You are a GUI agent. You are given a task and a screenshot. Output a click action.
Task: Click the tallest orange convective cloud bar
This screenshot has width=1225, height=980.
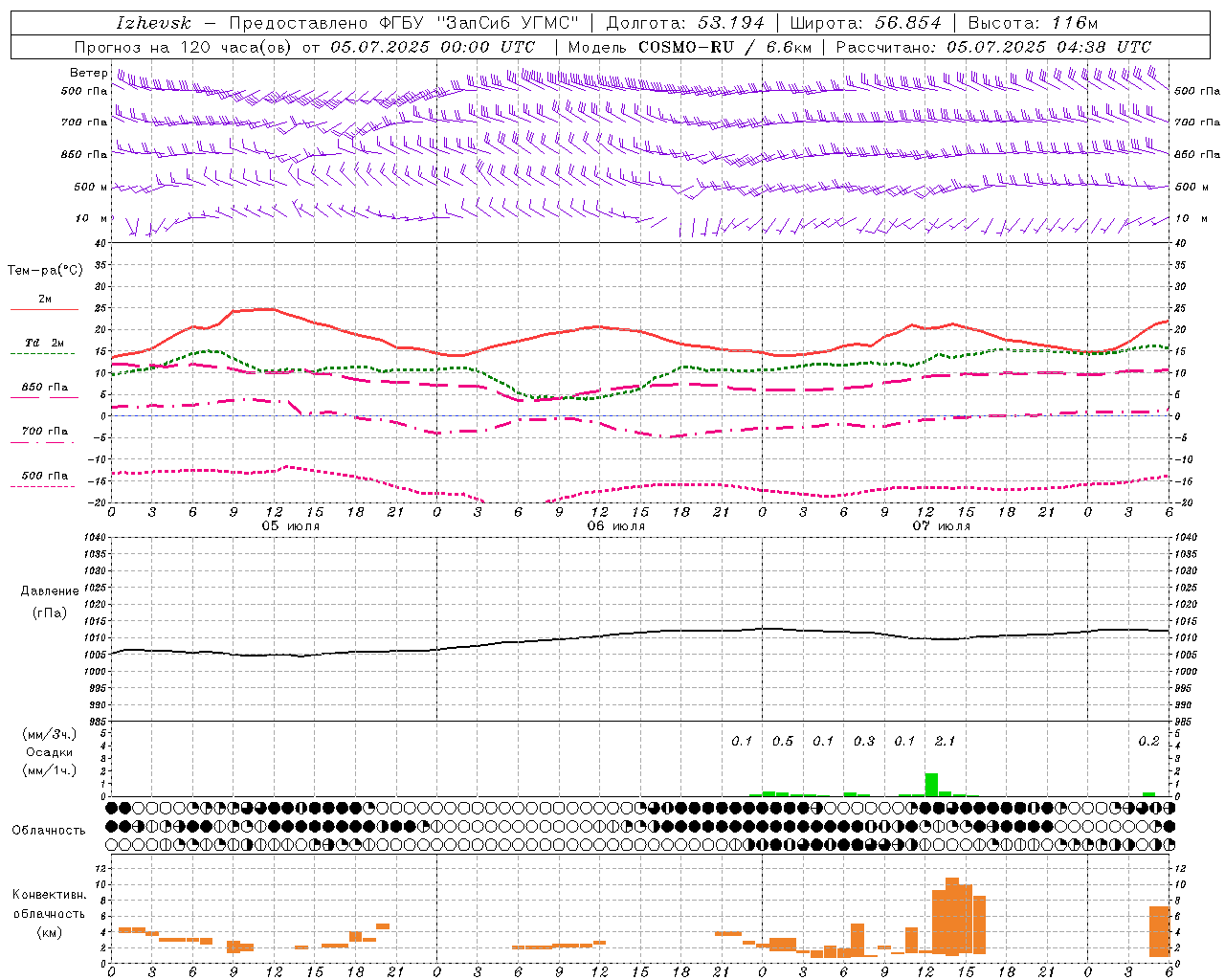pos(952,917)
